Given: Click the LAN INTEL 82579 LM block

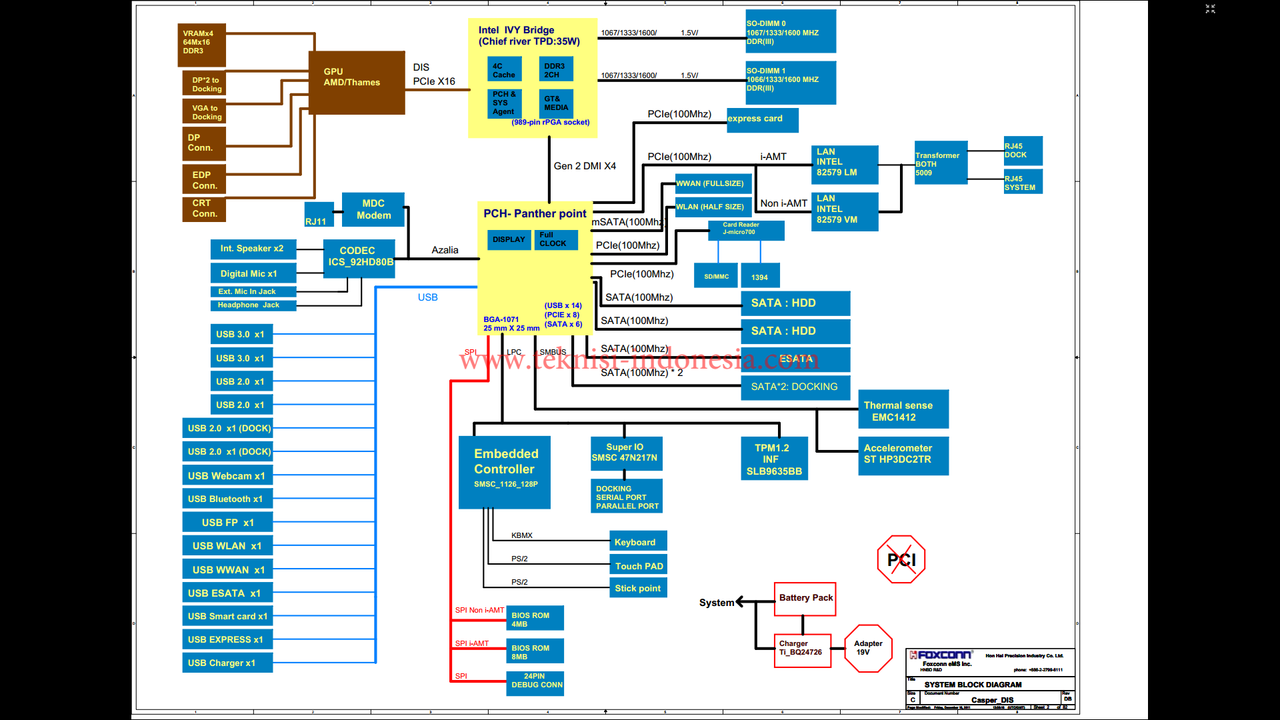Looking at the screenshot, I should 845,165.
